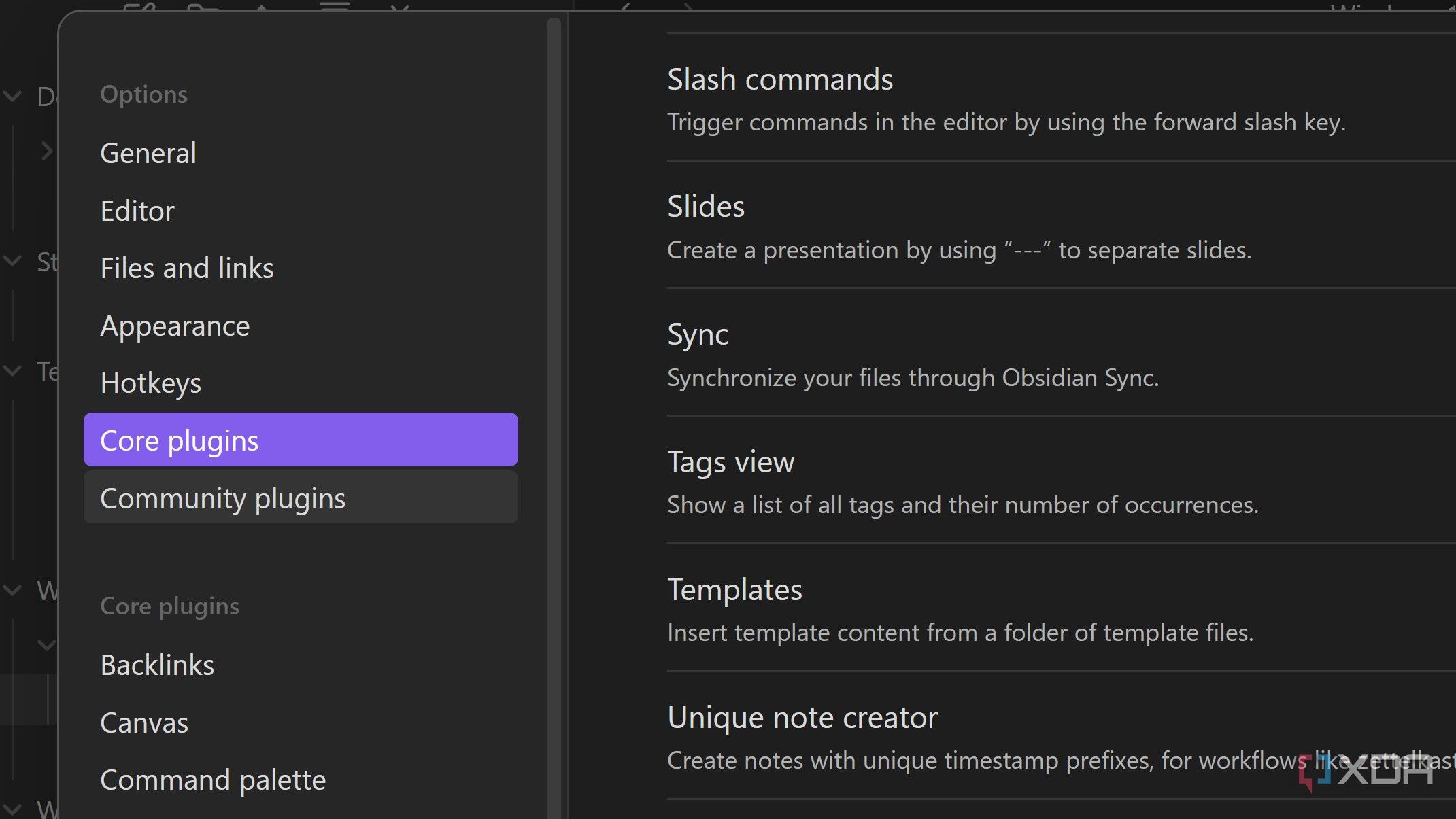Open Canvas plugin options
Screen dimensions: 1456x819
point(144,723)
